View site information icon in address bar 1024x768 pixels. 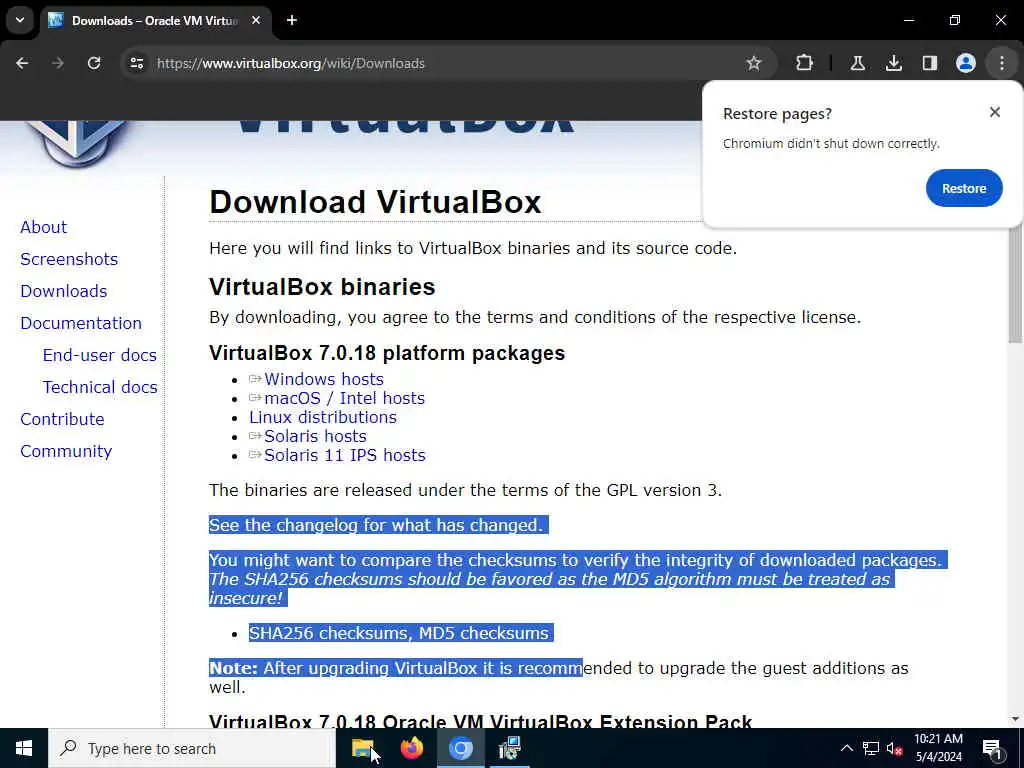point(136,63)
